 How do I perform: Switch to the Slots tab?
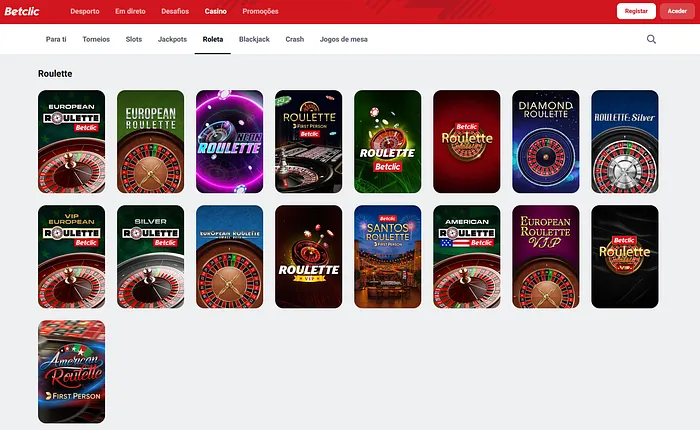coord(134,39)
